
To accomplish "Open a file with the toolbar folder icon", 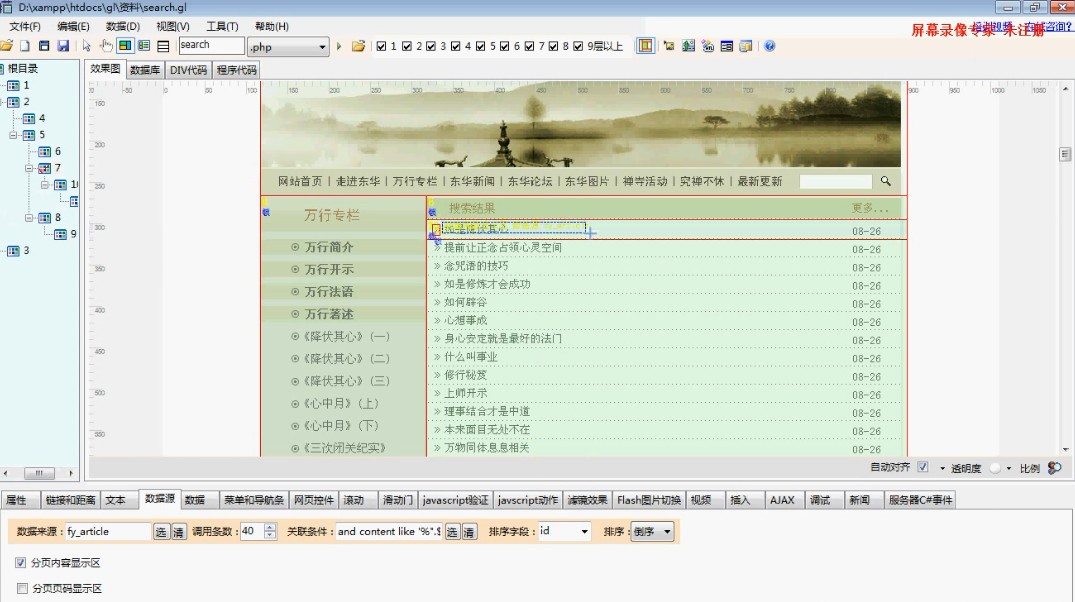I will click(x=7, y=46).
